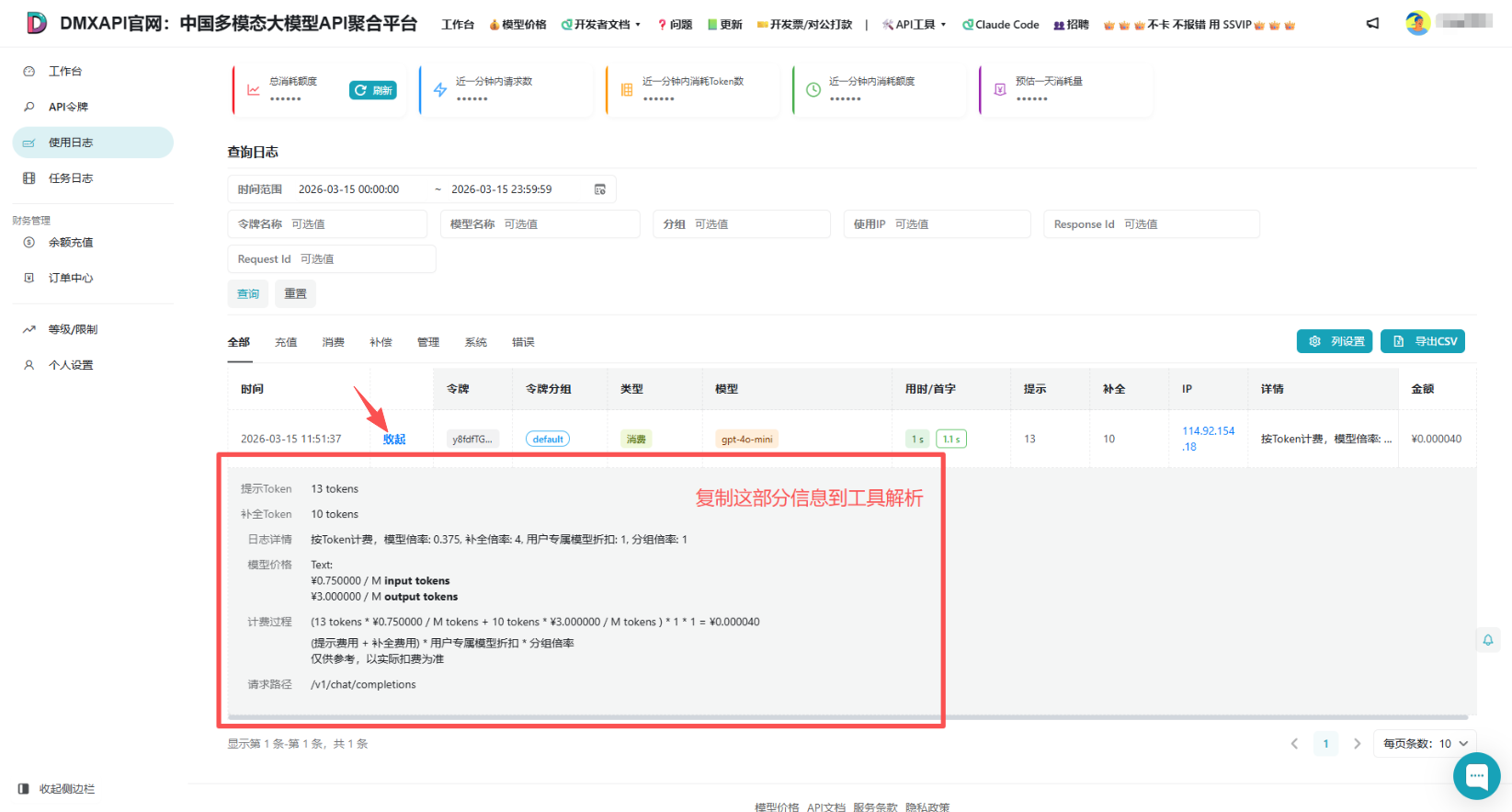Click the API令牌 key icon
This screenshot has width=1512, height=812.
29,107
